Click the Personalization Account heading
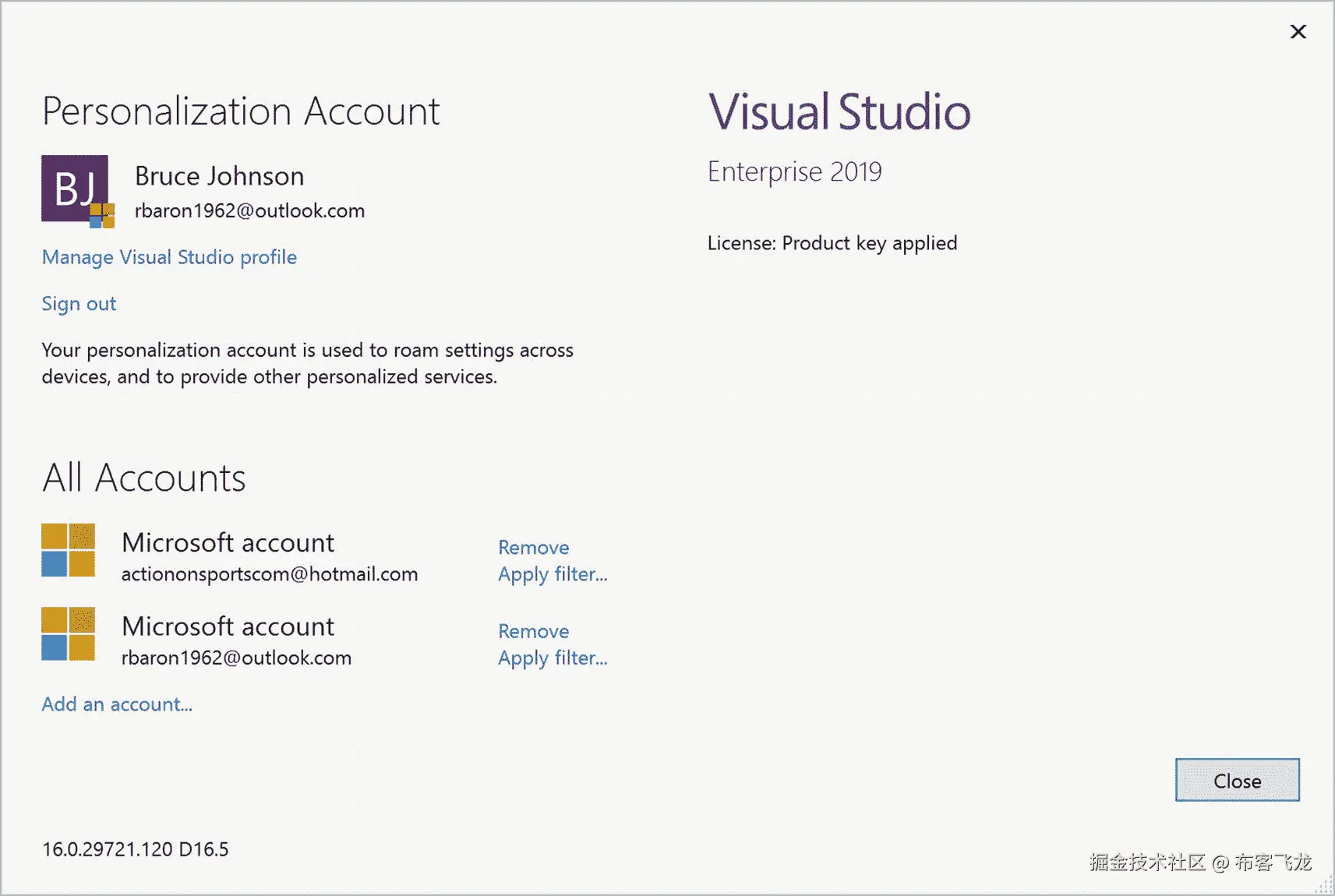1335x896 pixels. pyautogui.click(x=241, y=111)
